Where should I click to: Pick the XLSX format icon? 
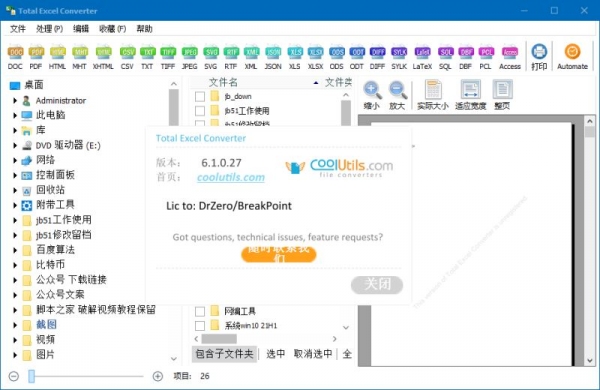tap(316, 57)
